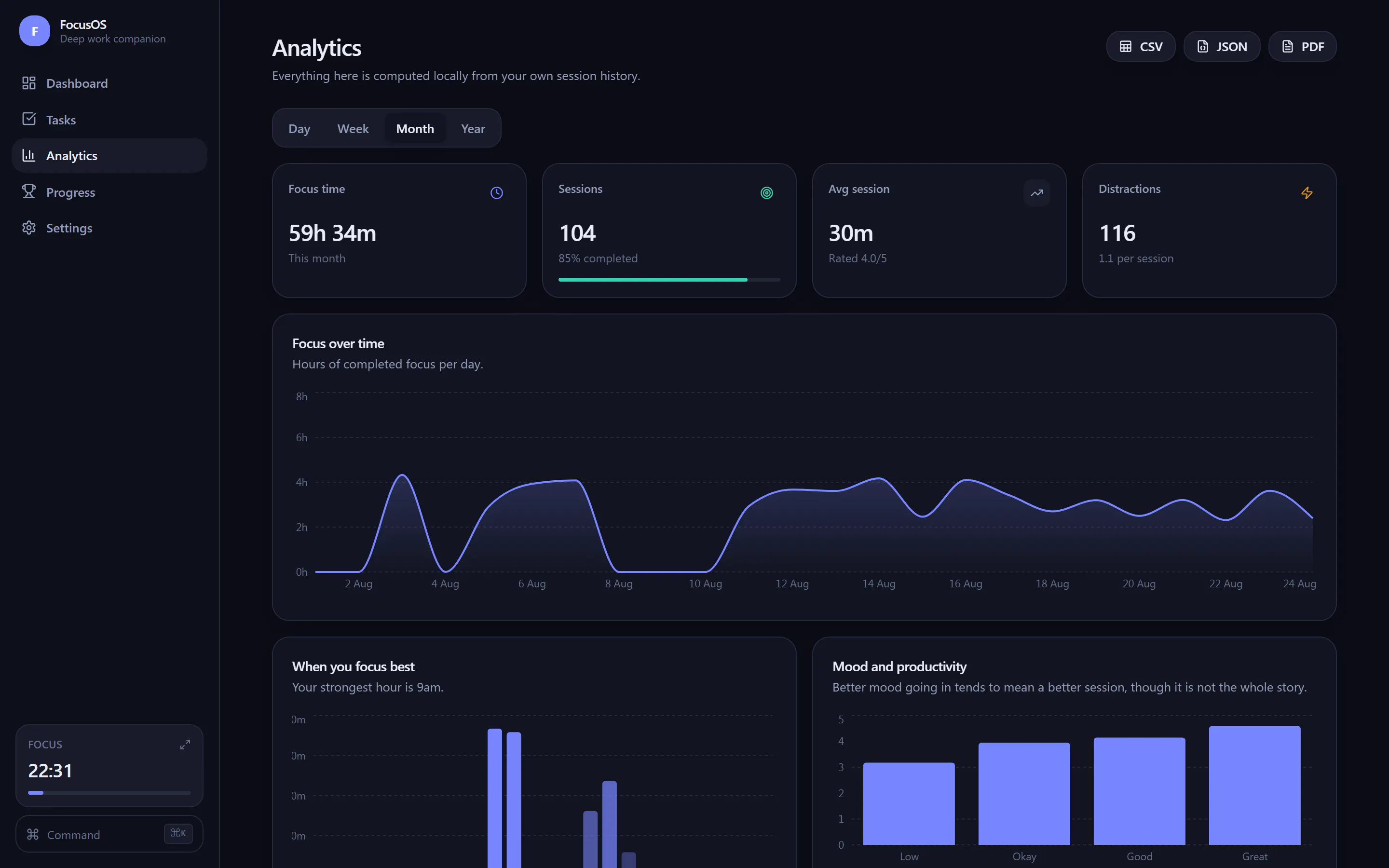
Task: Click the clock icon on Focus time card
Action: coord(496,193)
